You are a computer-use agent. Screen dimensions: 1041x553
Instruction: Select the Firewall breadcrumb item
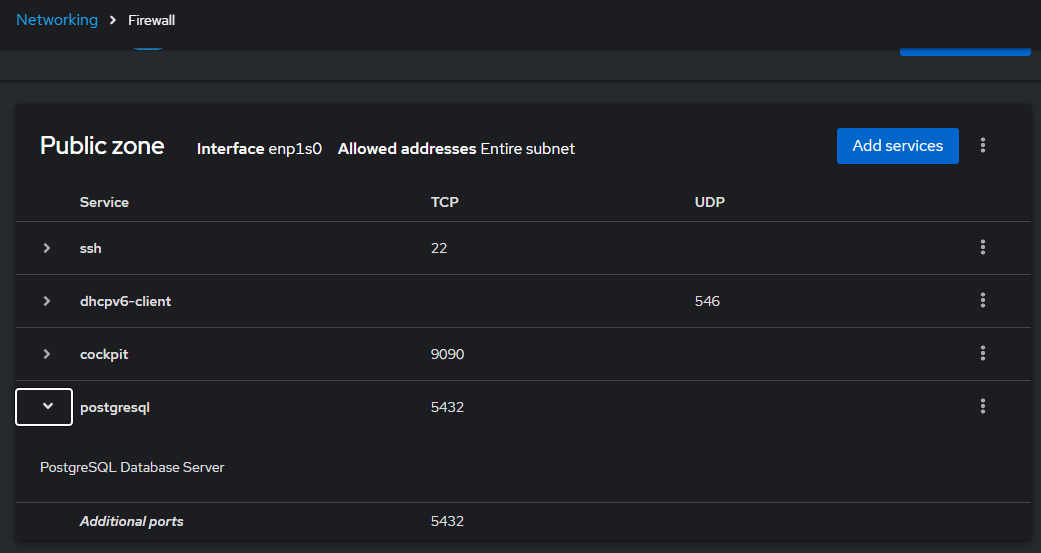151,21
